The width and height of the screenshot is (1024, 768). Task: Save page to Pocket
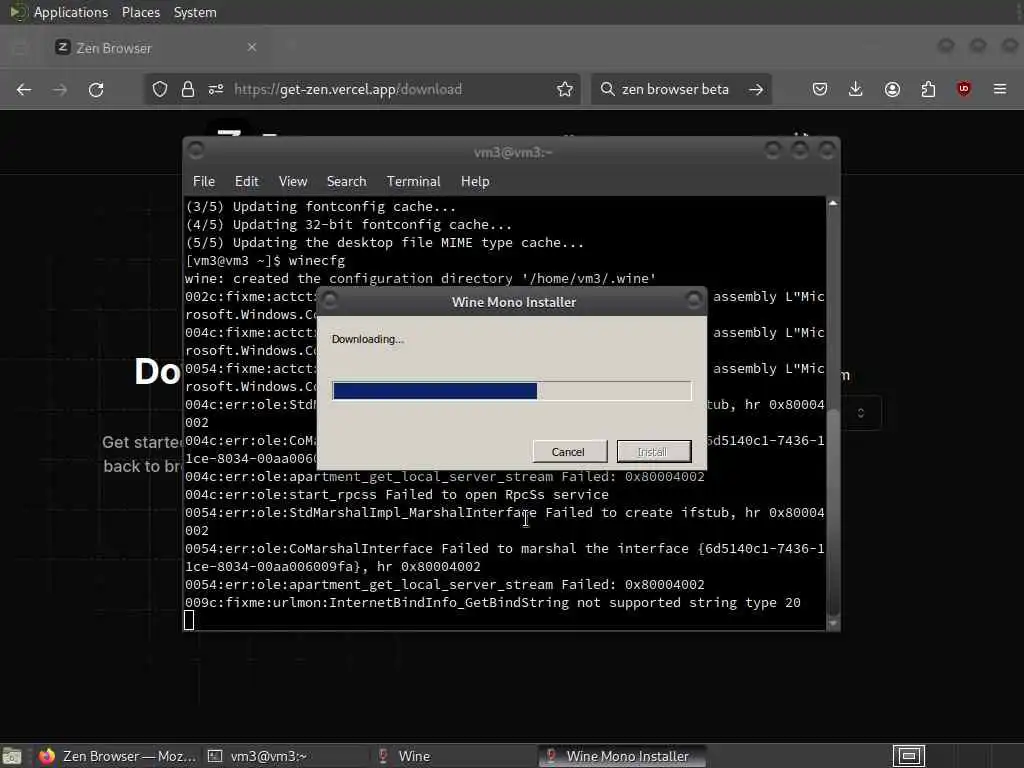click(x=820, y=89)
